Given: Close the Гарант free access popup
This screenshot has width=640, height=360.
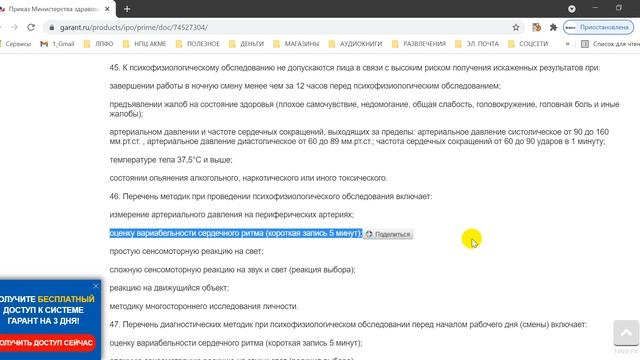Looking at the screenshot, I should coord(96,286).
